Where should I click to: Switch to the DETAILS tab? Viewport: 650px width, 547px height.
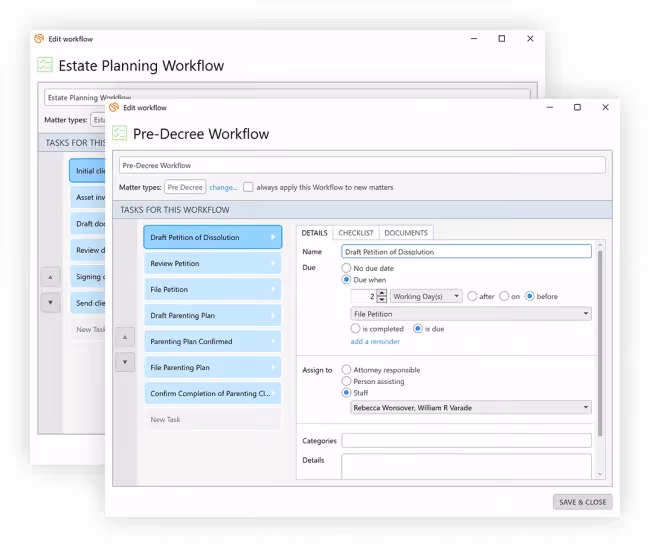click(314, 233)
